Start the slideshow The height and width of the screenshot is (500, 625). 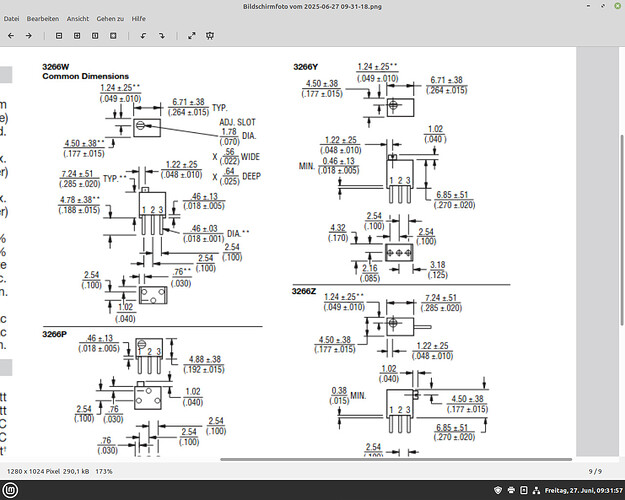[210, 36]
